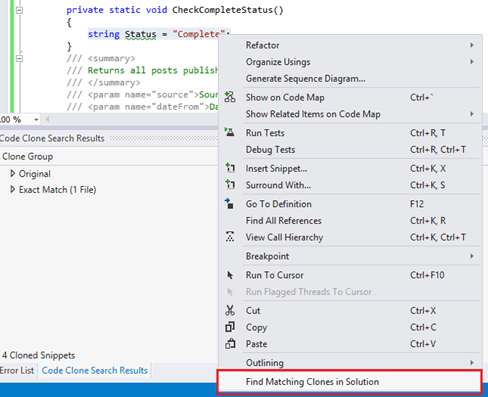
Task: Expand the Original clone group node
Action: pos(13,173)
